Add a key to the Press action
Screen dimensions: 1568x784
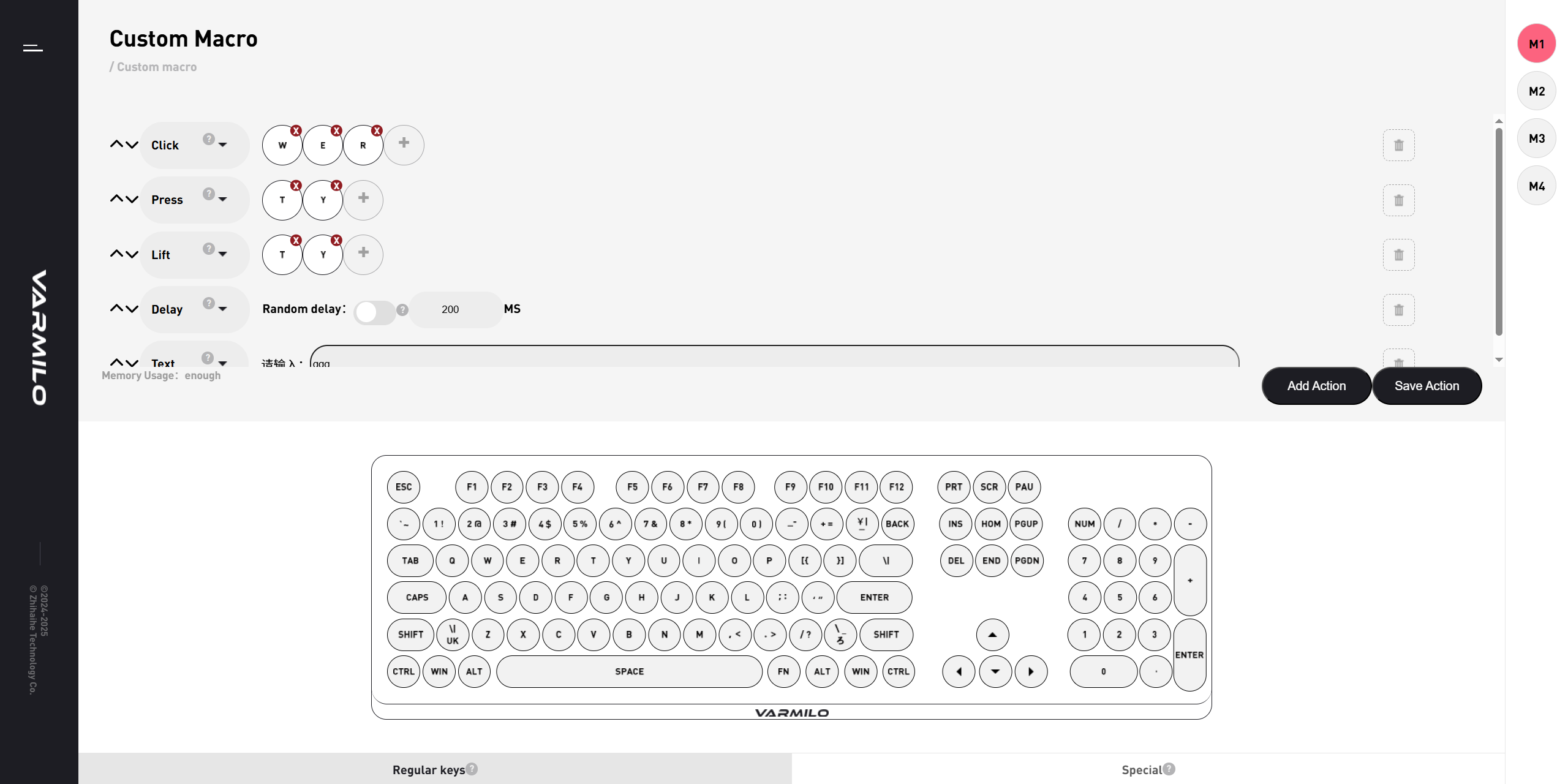pyautogui.click(x=363, y=199)
